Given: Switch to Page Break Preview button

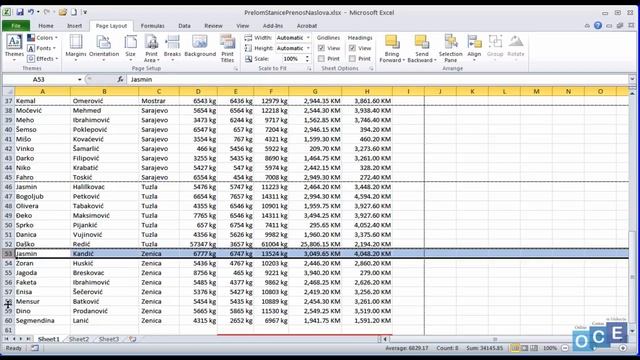Looking at the screenshot, I should (533, 348).
